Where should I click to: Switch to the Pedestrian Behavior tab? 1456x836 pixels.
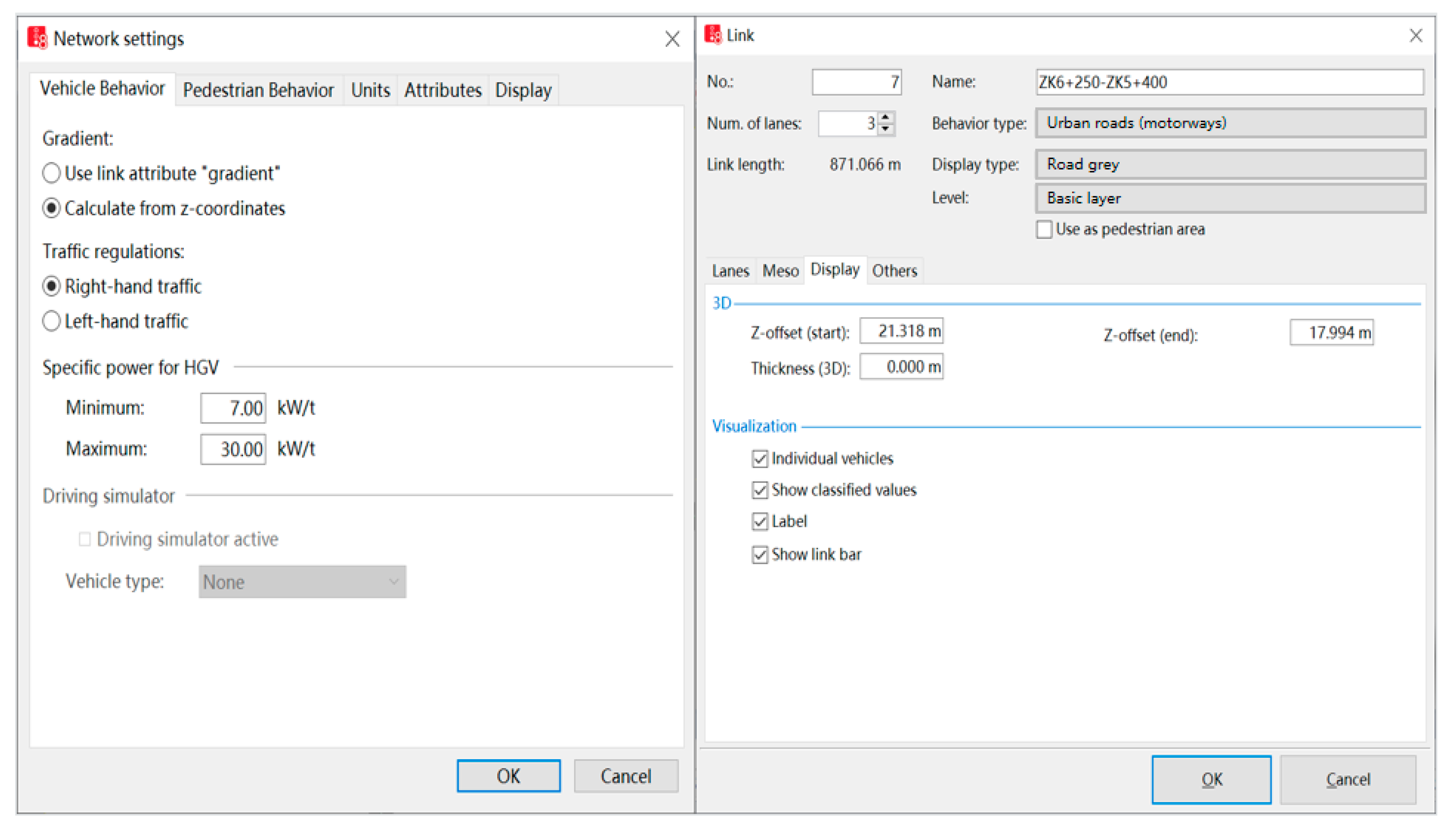(258, 90)
